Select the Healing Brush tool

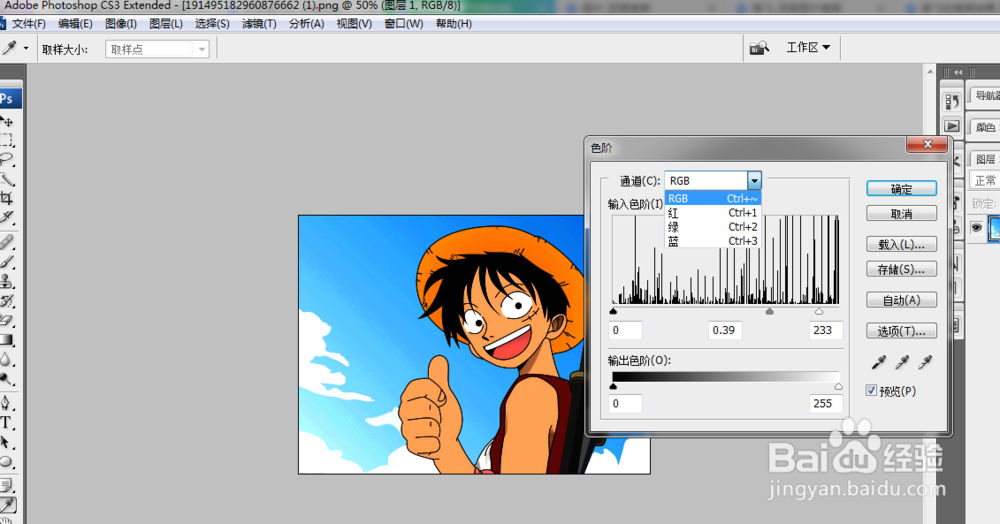7,242
